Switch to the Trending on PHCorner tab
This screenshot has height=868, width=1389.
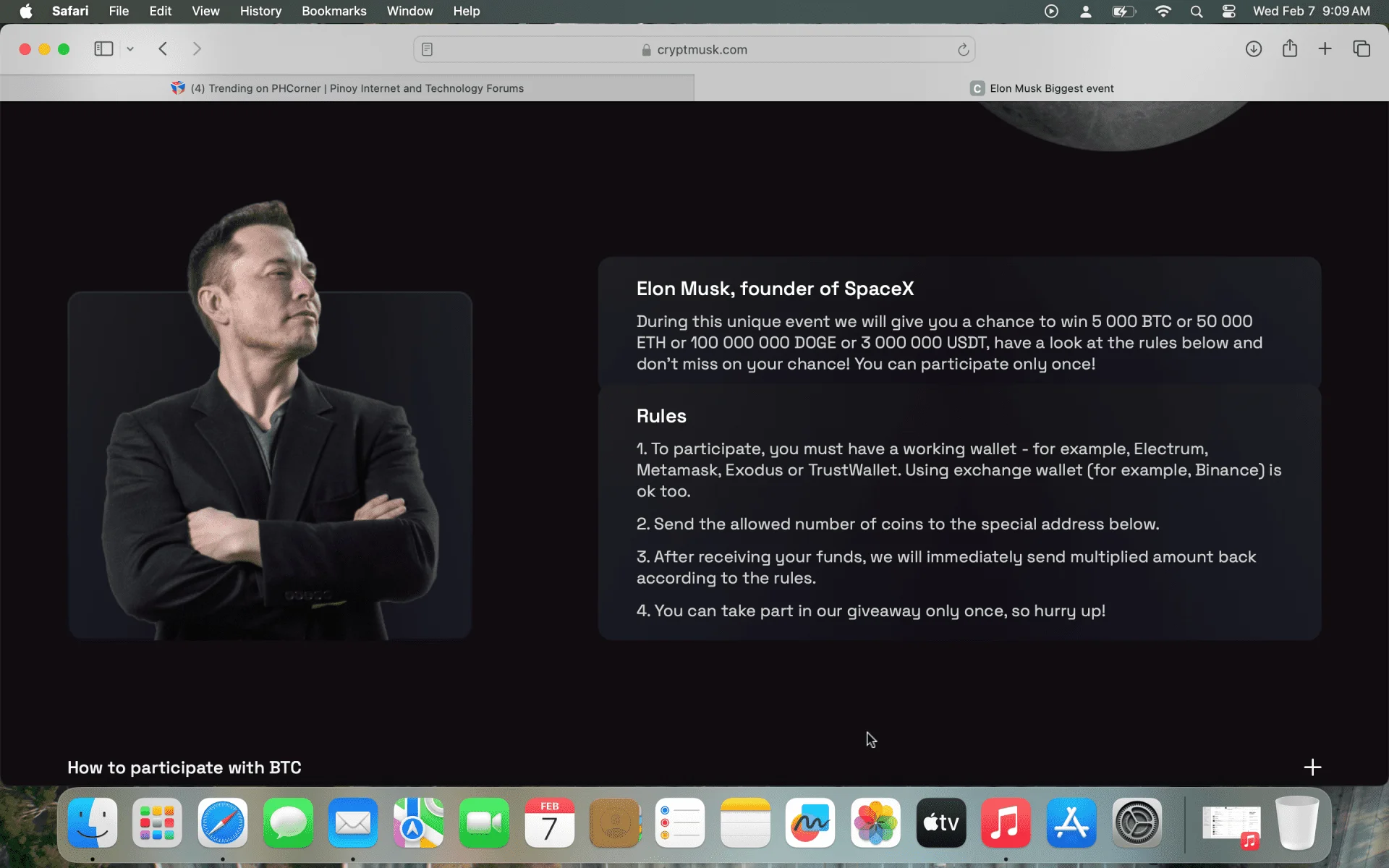coord(347,88)
